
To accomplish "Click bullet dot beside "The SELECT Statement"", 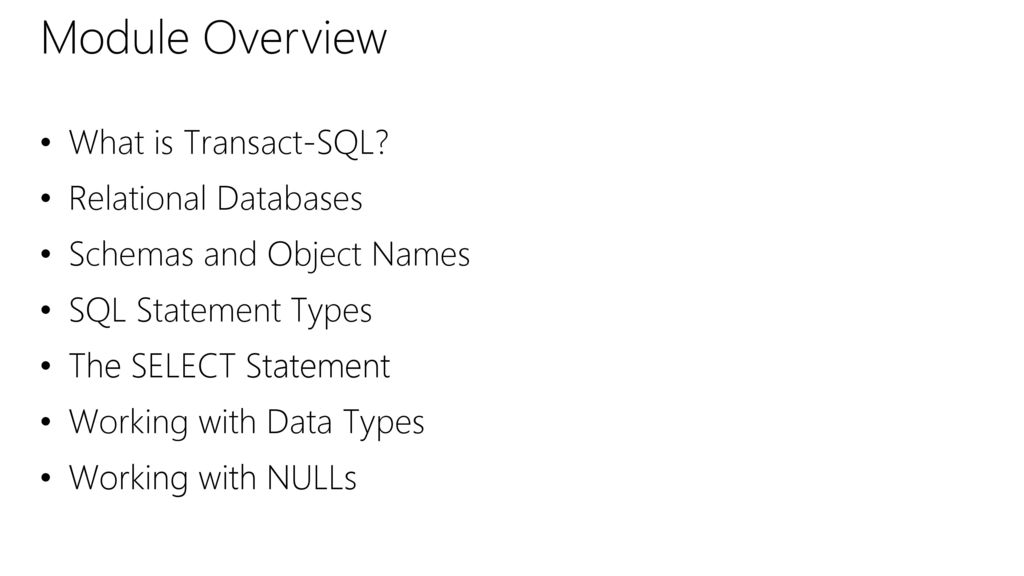I will click(45, 366).
